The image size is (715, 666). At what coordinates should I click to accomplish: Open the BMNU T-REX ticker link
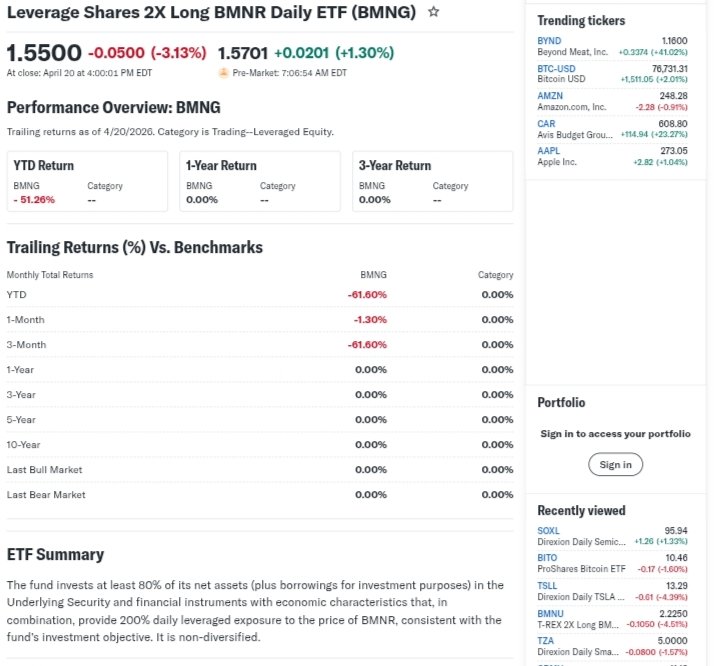click(x=550, y=612)
